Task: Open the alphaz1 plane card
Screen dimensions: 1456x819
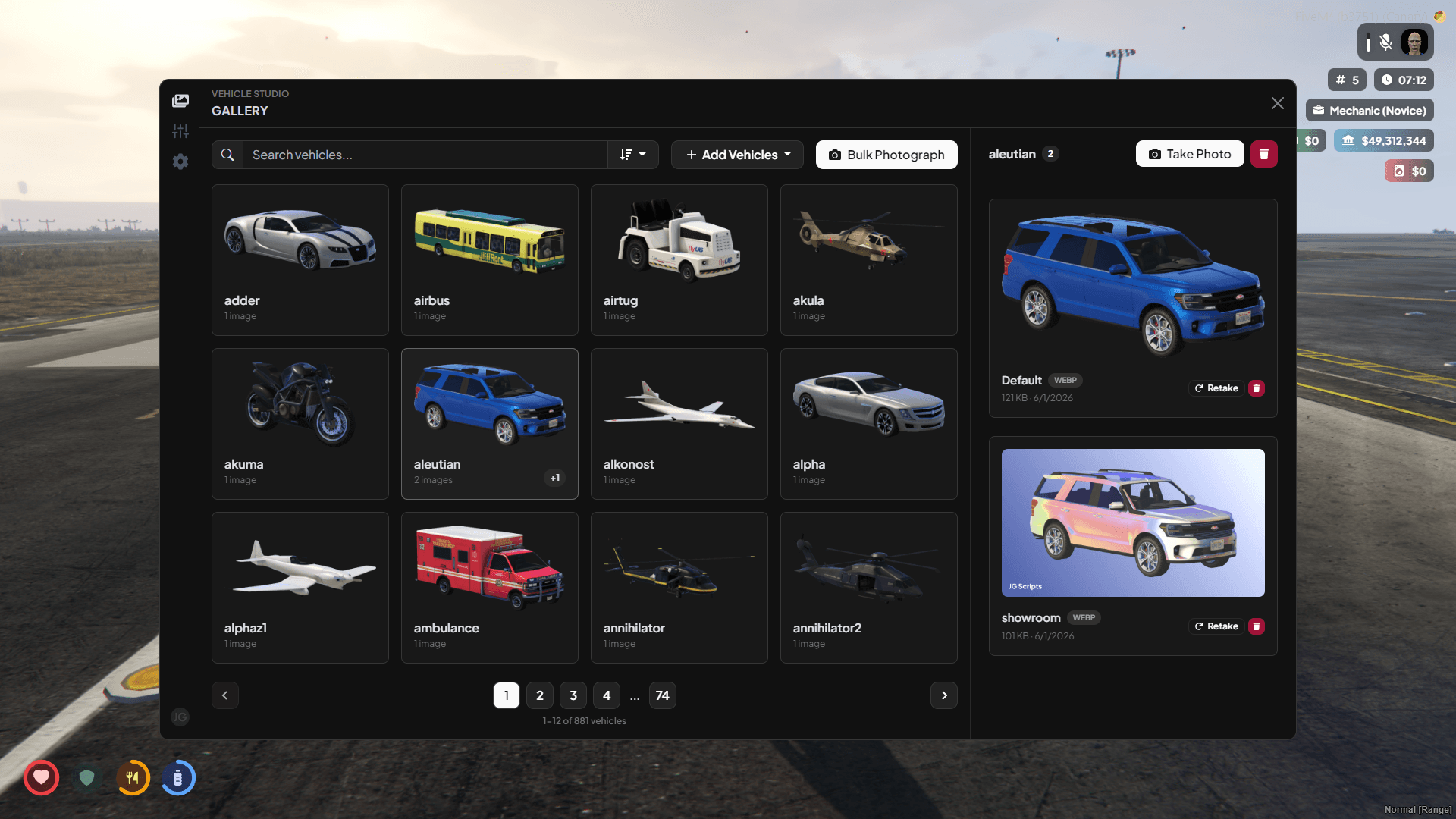Action: click(300, 588)
